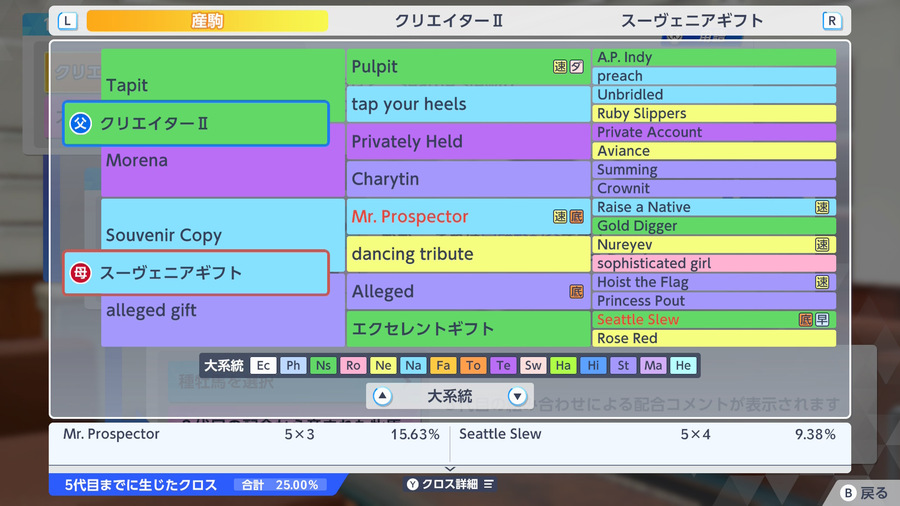900x506 pixels.
Task: Click the Ec lineage swatch
Action: (263, 365)
